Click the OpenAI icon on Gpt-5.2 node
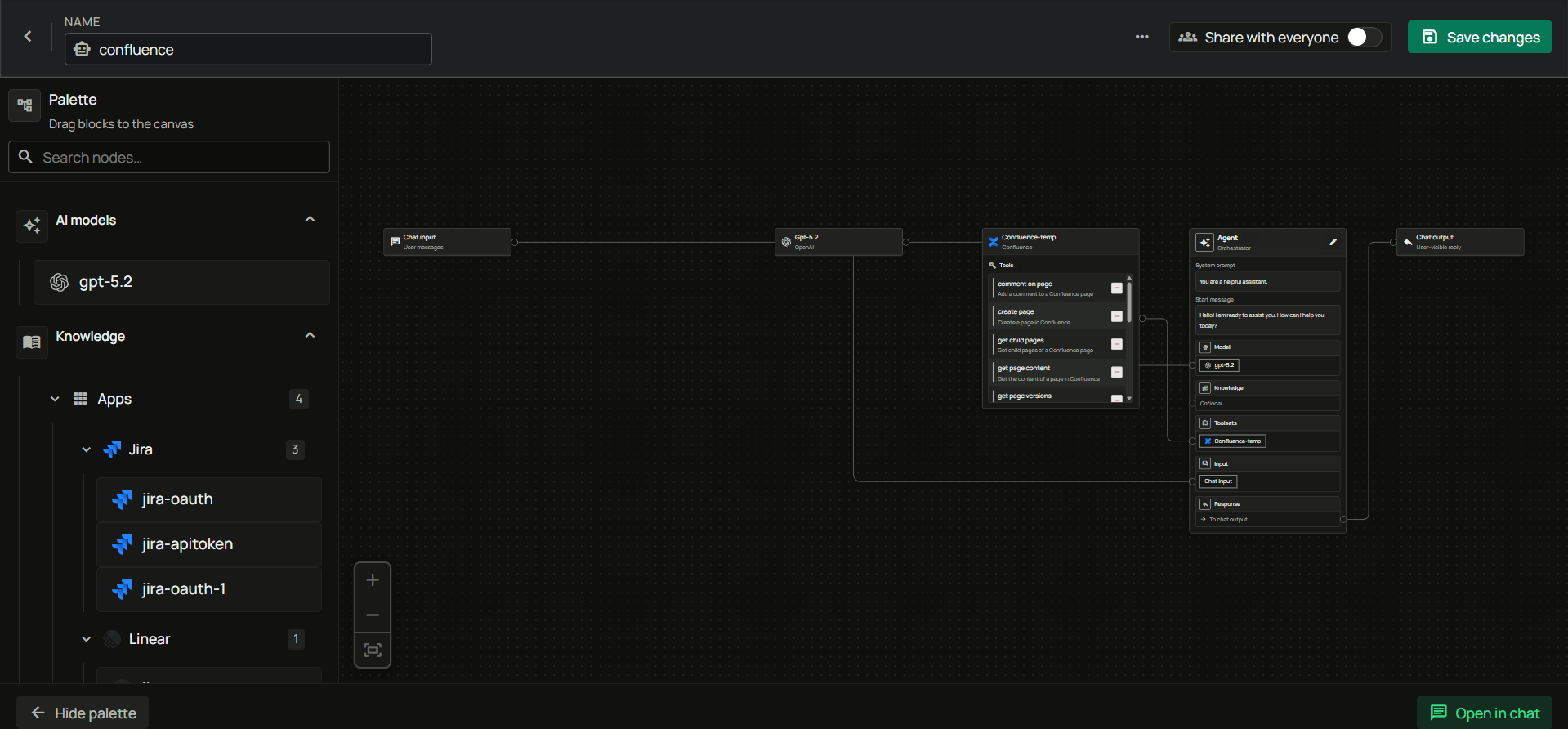Screen dimensions: 1568x729 pos(786,242)
